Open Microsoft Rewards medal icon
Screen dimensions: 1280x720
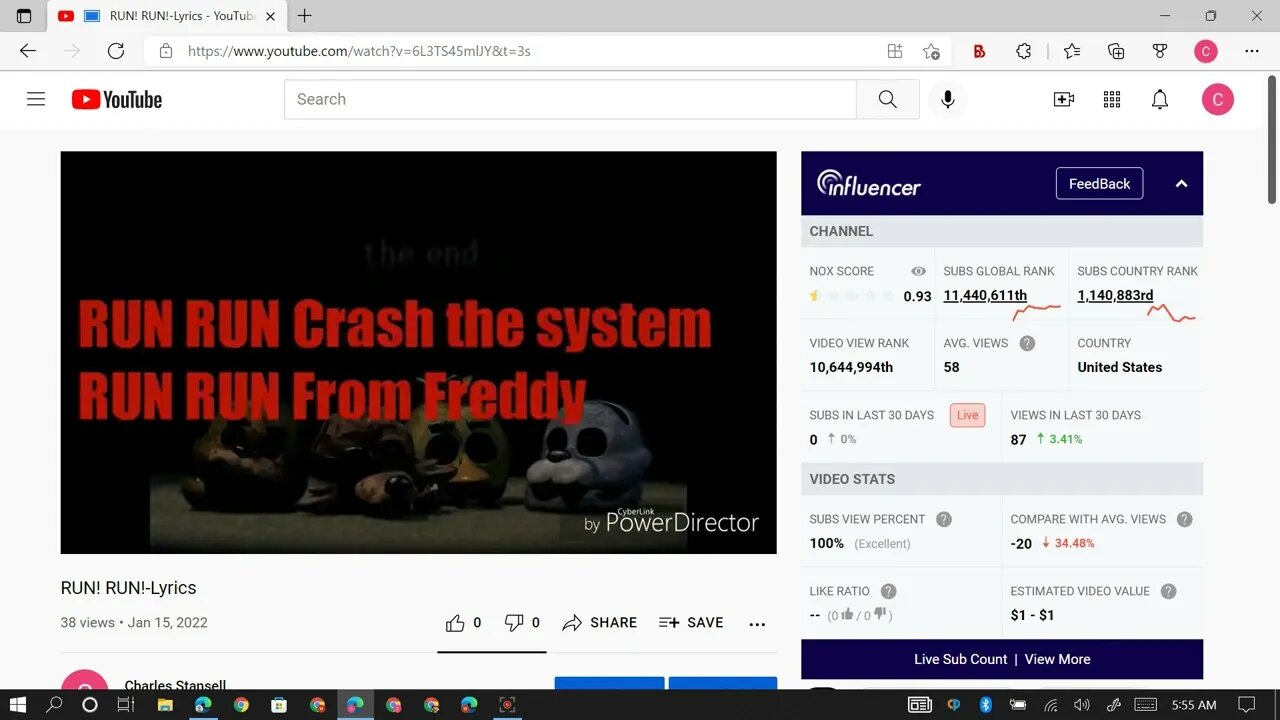1160,51
